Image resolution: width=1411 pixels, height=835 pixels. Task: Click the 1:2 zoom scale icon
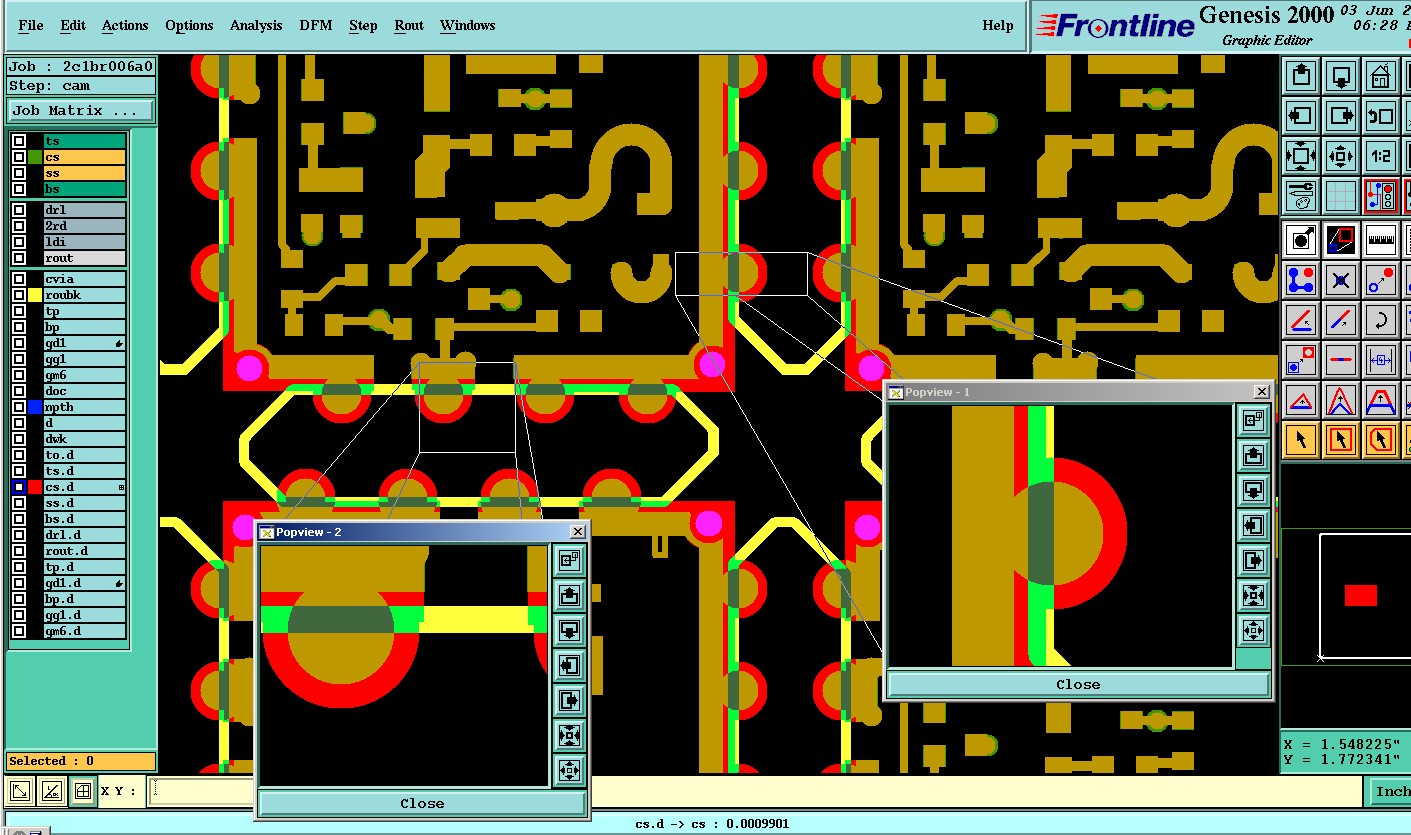[1380, 156]
